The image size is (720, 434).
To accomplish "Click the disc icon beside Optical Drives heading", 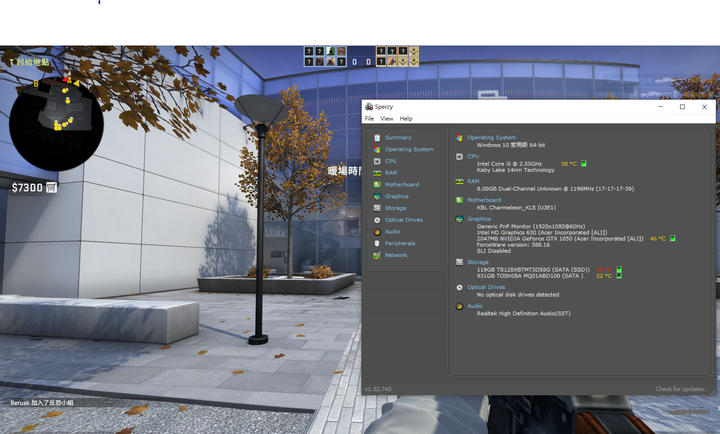I will click(x=459, y=287).
